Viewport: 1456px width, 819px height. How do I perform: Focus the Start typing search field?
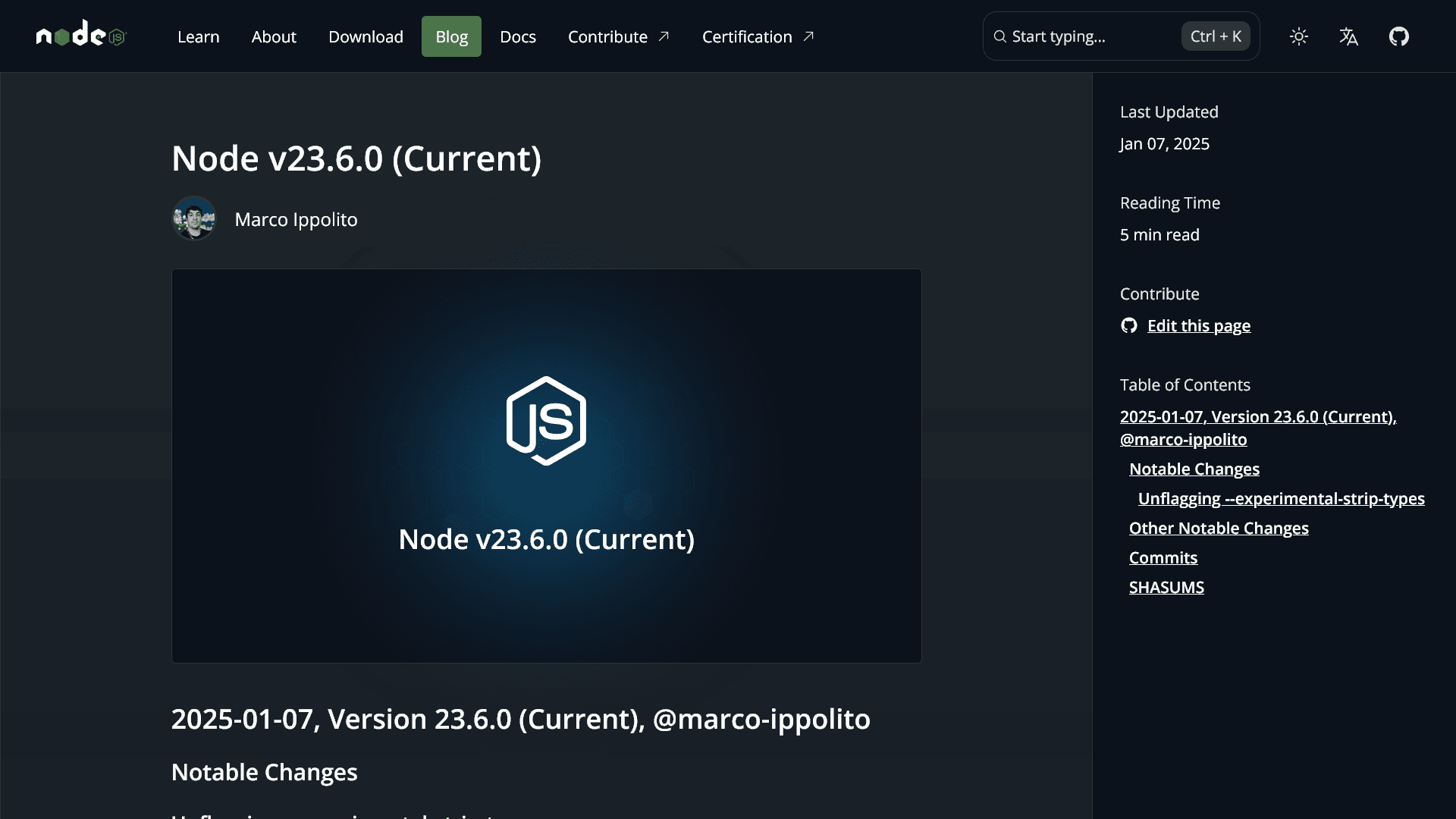(x=1121, y=36)
